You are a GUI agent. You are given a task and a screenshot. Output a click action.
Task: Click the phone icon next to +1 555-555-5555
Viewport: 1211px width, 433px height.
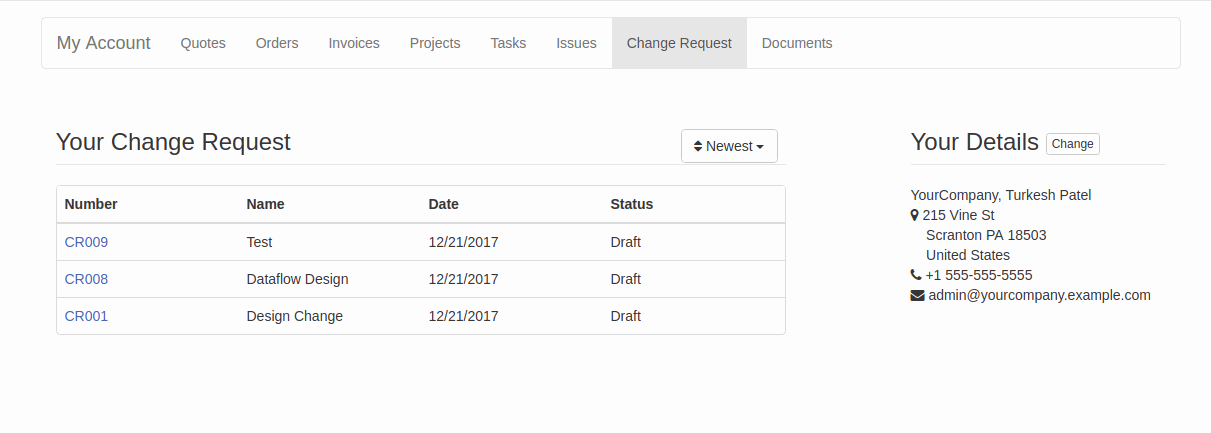[x=916, y=275]
